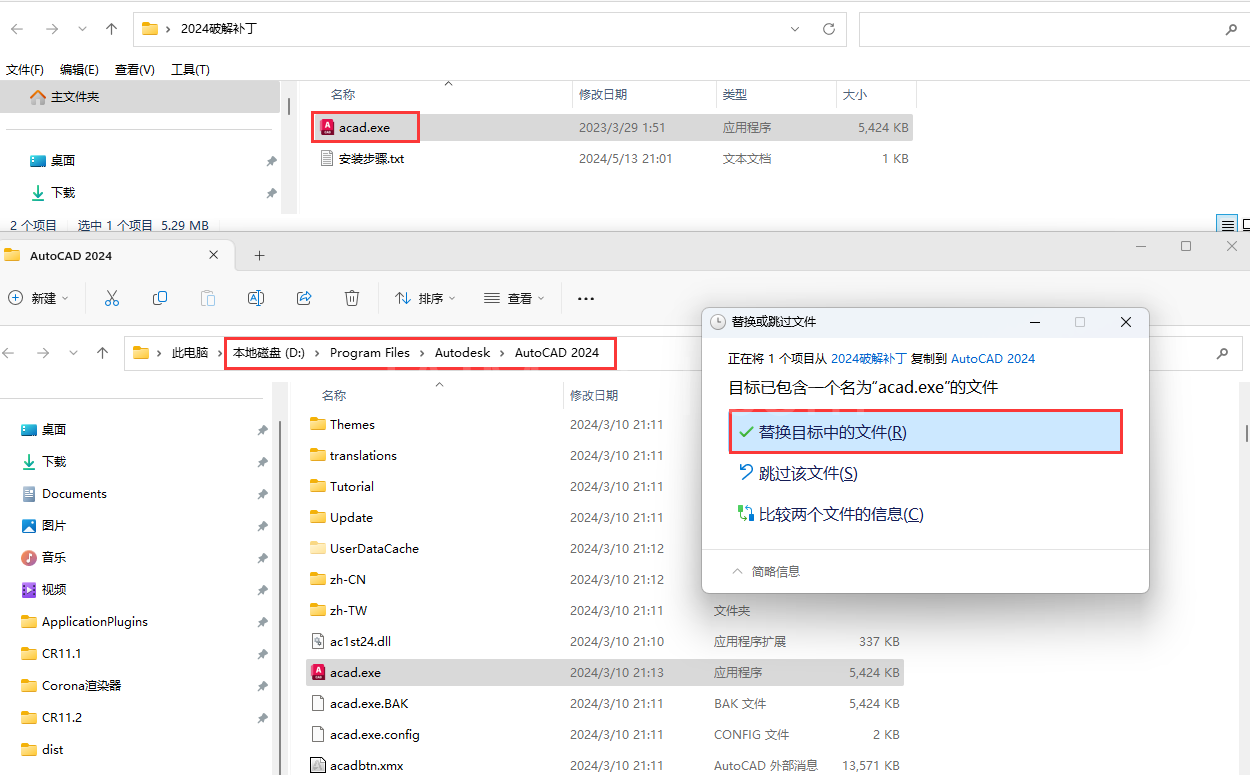This screenshot has width=1250, height=775.
Task: Open 主文件夹 in the navigation pane
Action: click(x=140, y=97)
